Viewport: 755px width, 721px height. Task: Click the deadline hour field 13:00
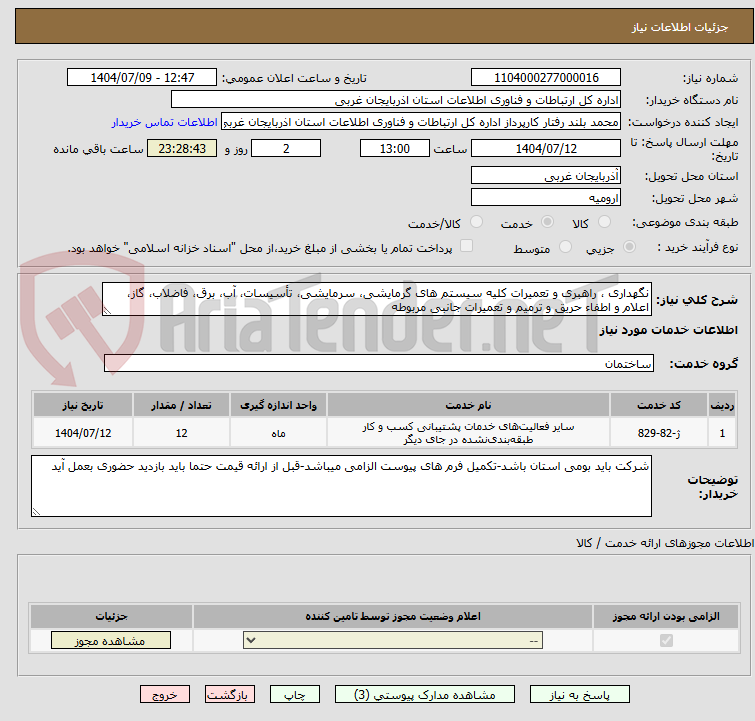tap(395, 148)
